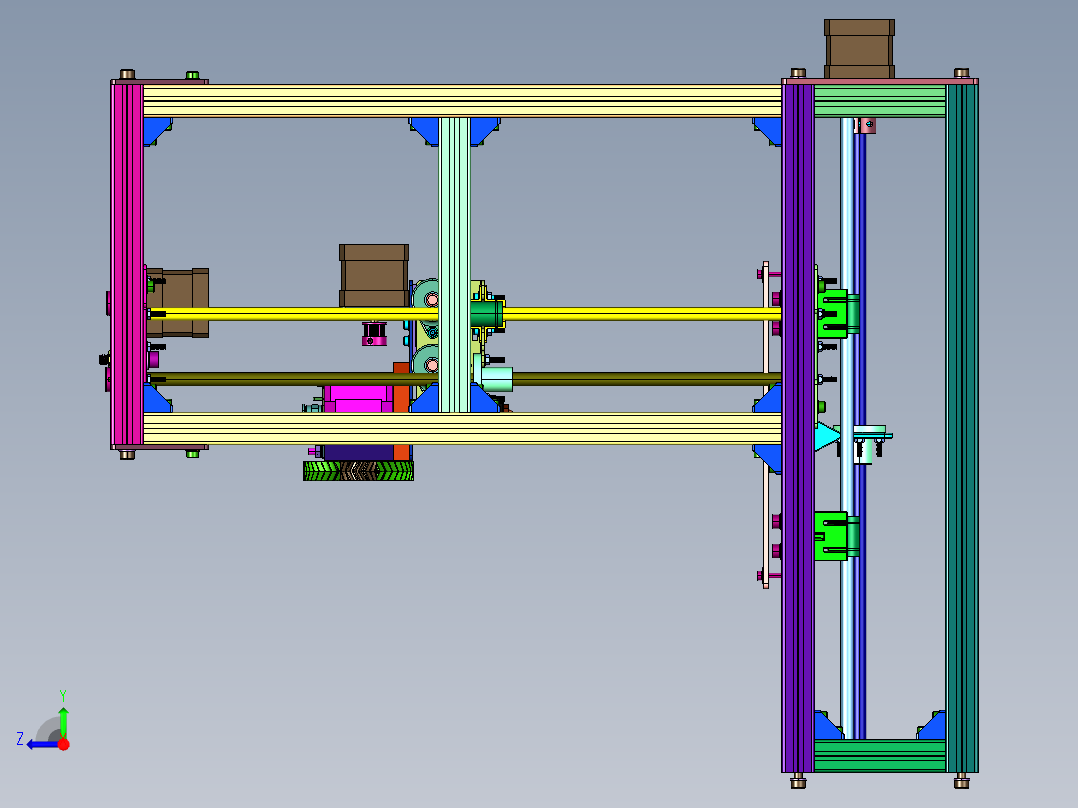Select the olive horizontal rod below the yellow rod
Screen dimensions: 1078x808
click(465, 379)
